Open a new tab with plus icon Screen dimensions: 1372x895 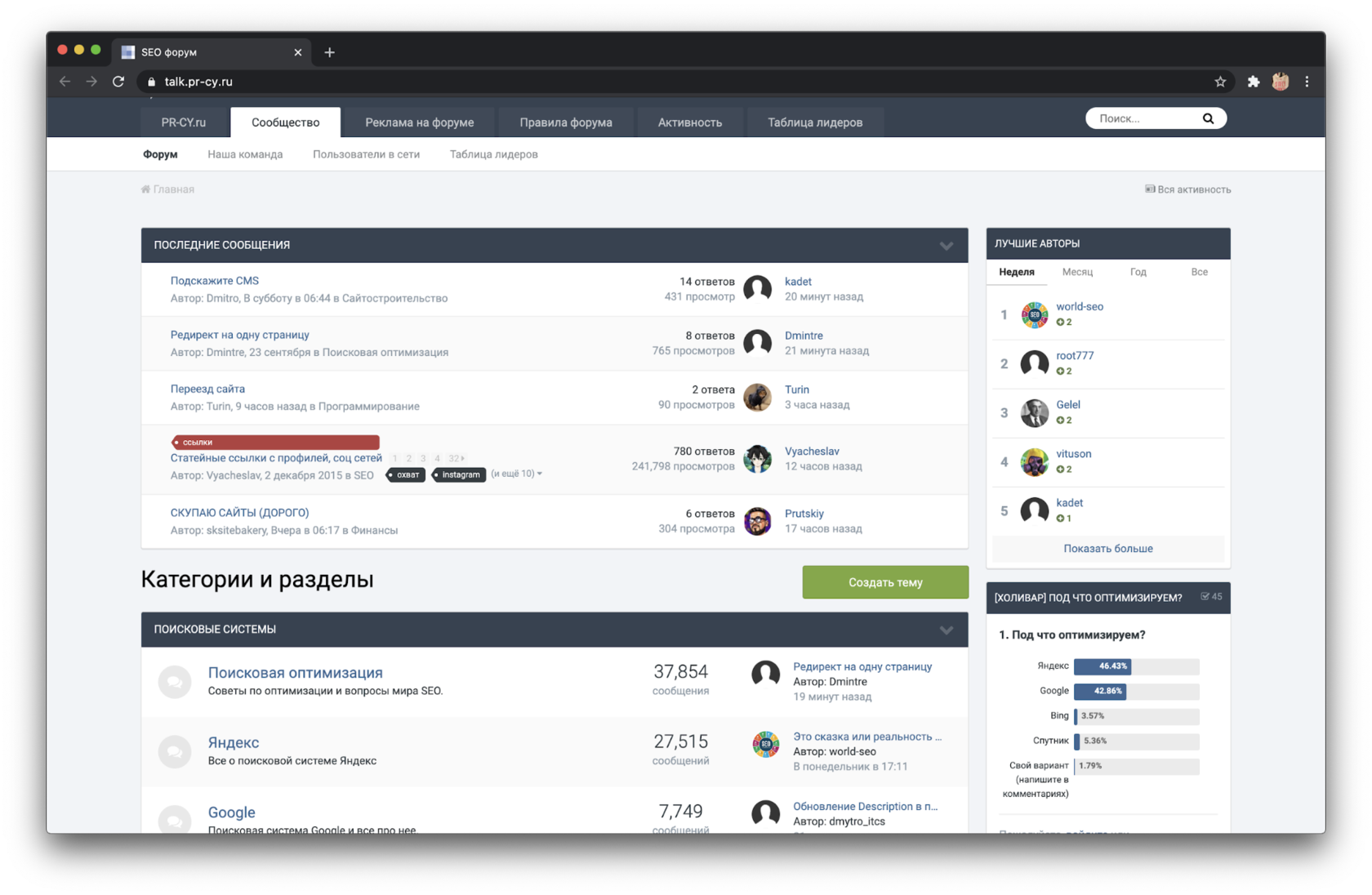[329, 52]
